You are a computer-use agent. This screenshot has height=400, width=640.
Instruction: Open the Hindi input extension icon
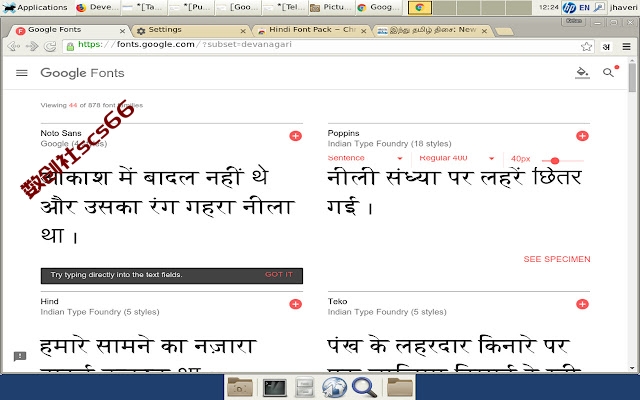coord(607,47)
